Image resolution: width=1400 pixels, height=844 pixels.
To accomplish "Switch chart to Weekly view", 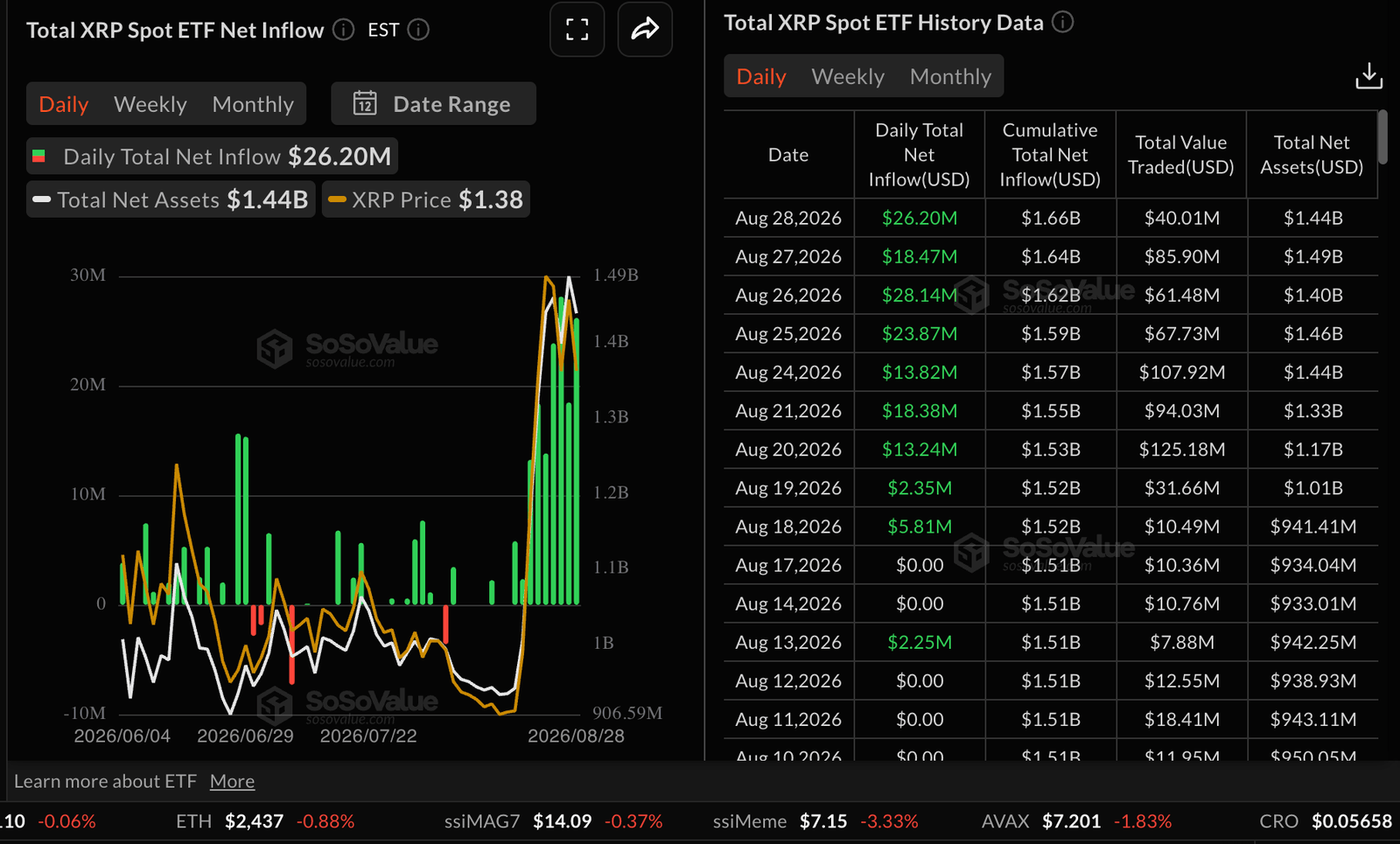I will point(150,104).
